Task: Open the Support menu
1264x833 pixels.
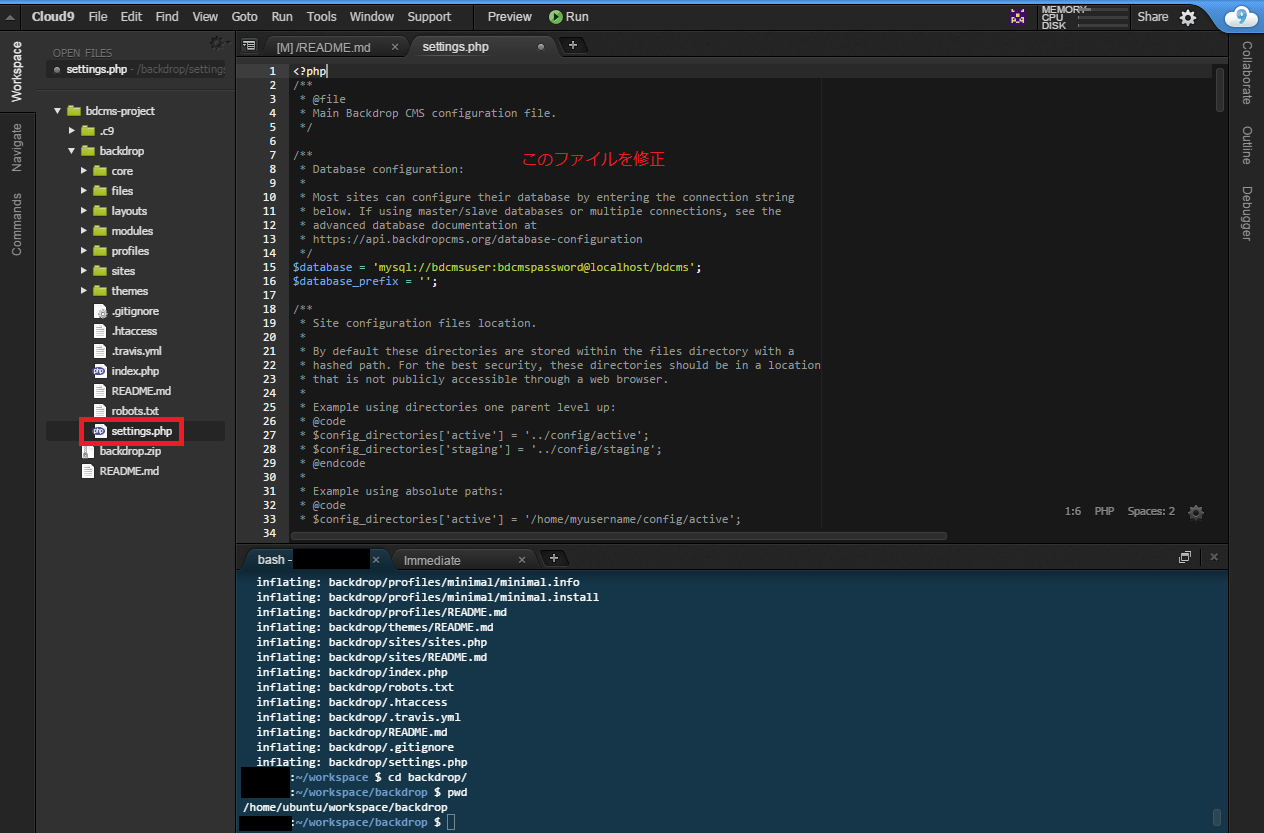Action: pyautogui.click(x=429, y=17)
